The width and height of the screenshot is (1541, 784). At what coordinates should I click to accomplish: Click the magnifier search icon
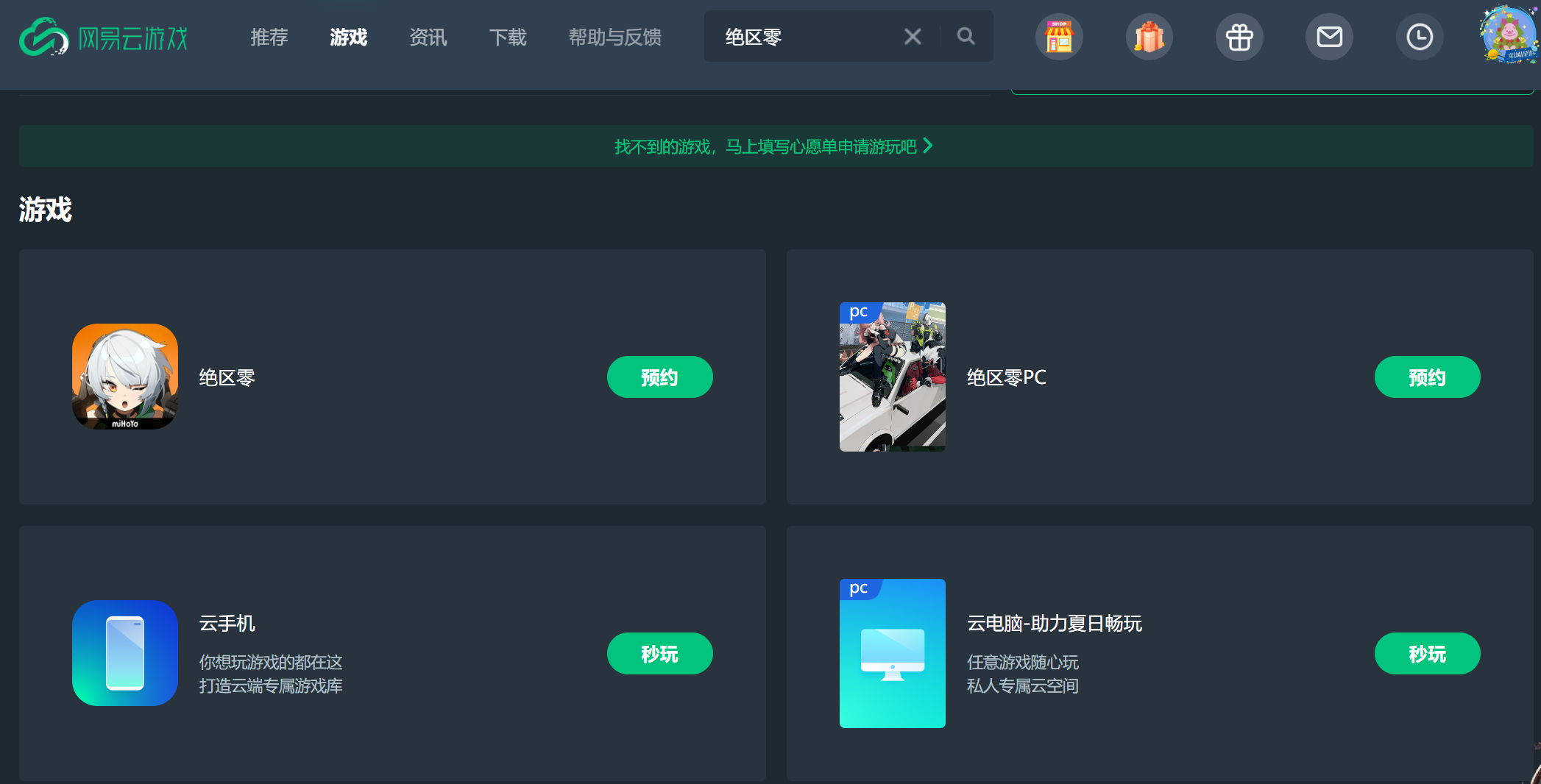coord(966,36)
